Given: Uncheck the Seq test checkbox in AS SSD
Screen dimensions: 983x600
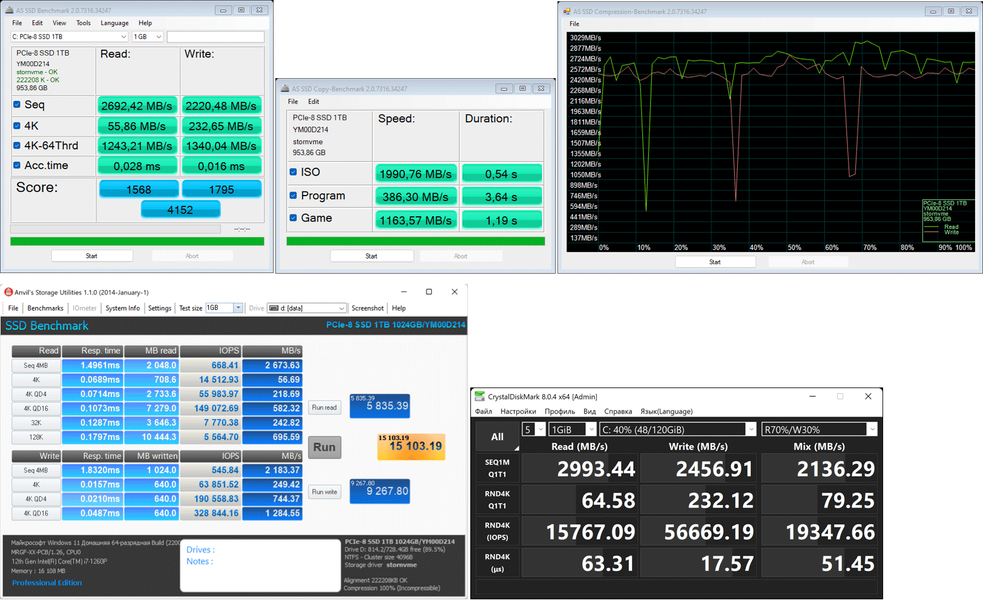Looking at the screenshot, I should (x=17, y=104).
